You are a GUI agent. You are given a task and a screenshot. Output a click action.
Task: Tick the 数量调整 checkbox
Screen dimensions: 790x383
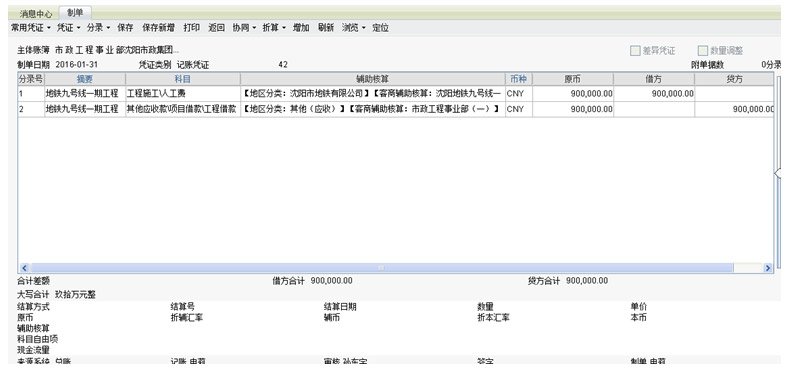click(703, 50)
